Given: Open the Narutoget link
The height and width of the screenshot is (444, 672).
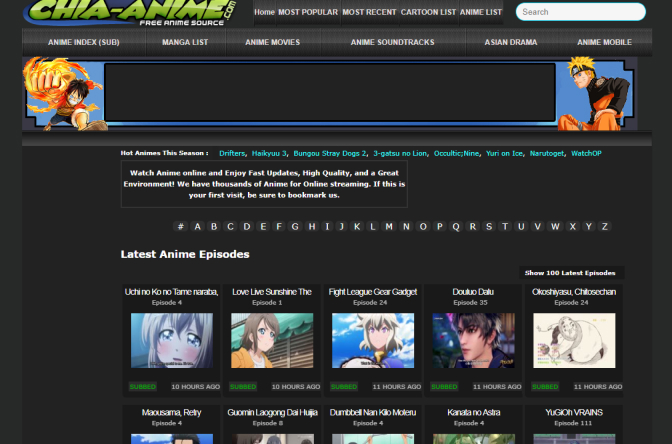Looking at the screenshot, I should (x=547, y=153).
